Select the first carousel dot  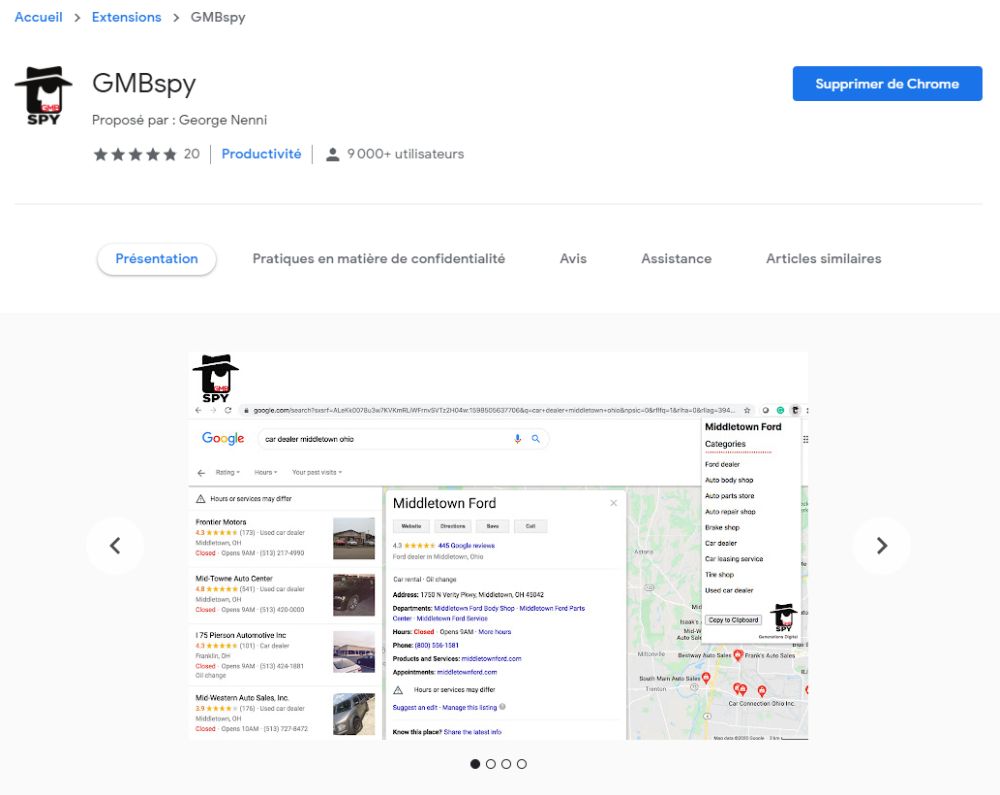click(475, 764)
